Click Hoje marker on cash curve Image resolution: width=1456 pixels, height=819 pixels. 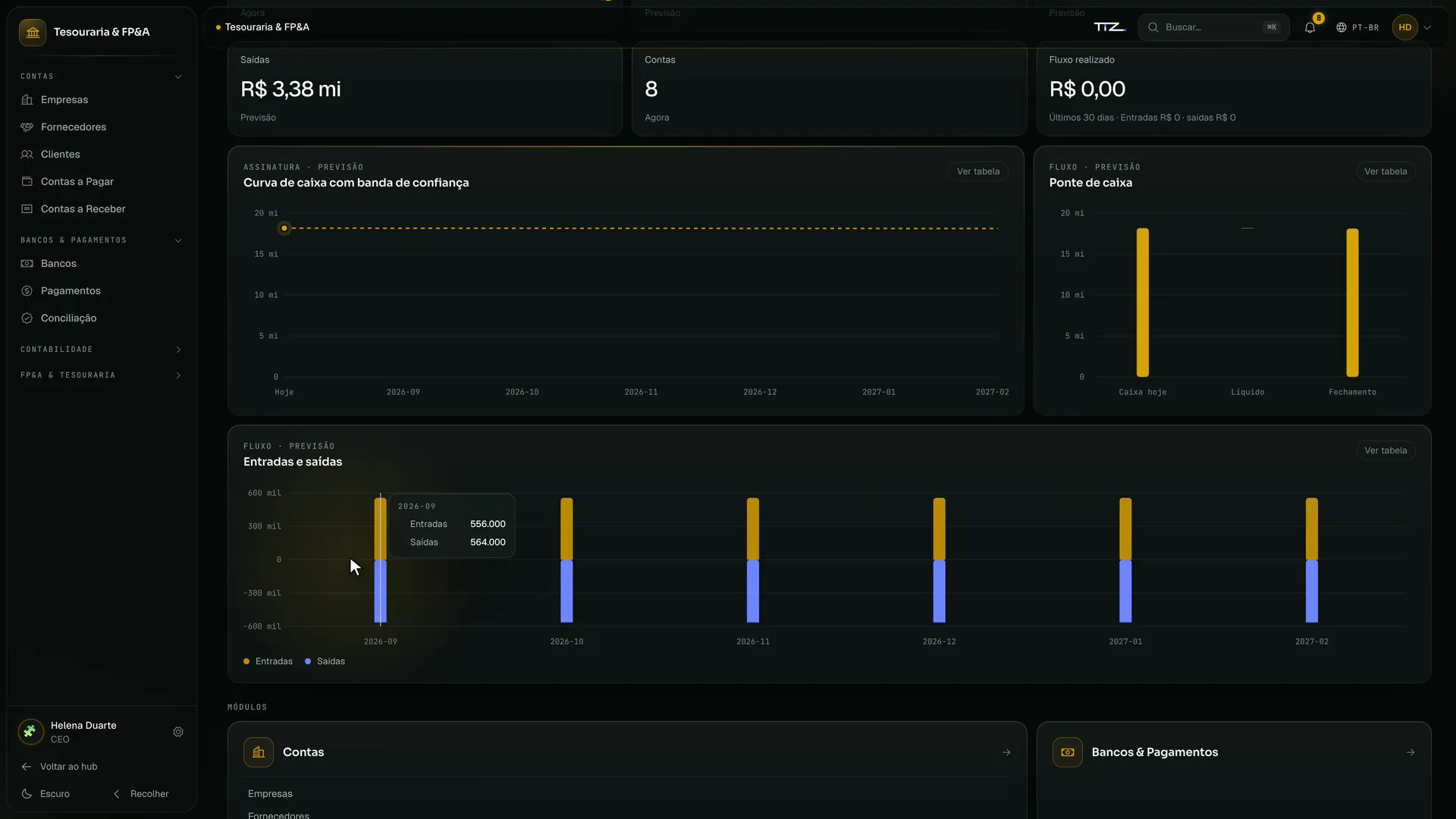(x=284, y=228)
